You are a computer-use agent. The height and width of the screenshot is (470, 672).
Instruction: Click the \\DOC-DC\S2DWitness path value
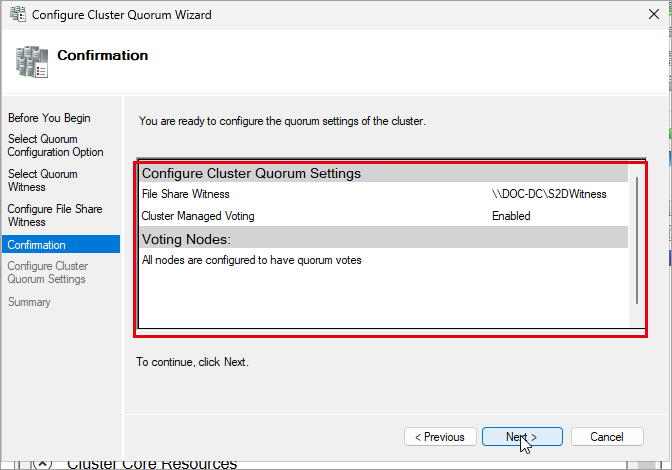point(549,194)
